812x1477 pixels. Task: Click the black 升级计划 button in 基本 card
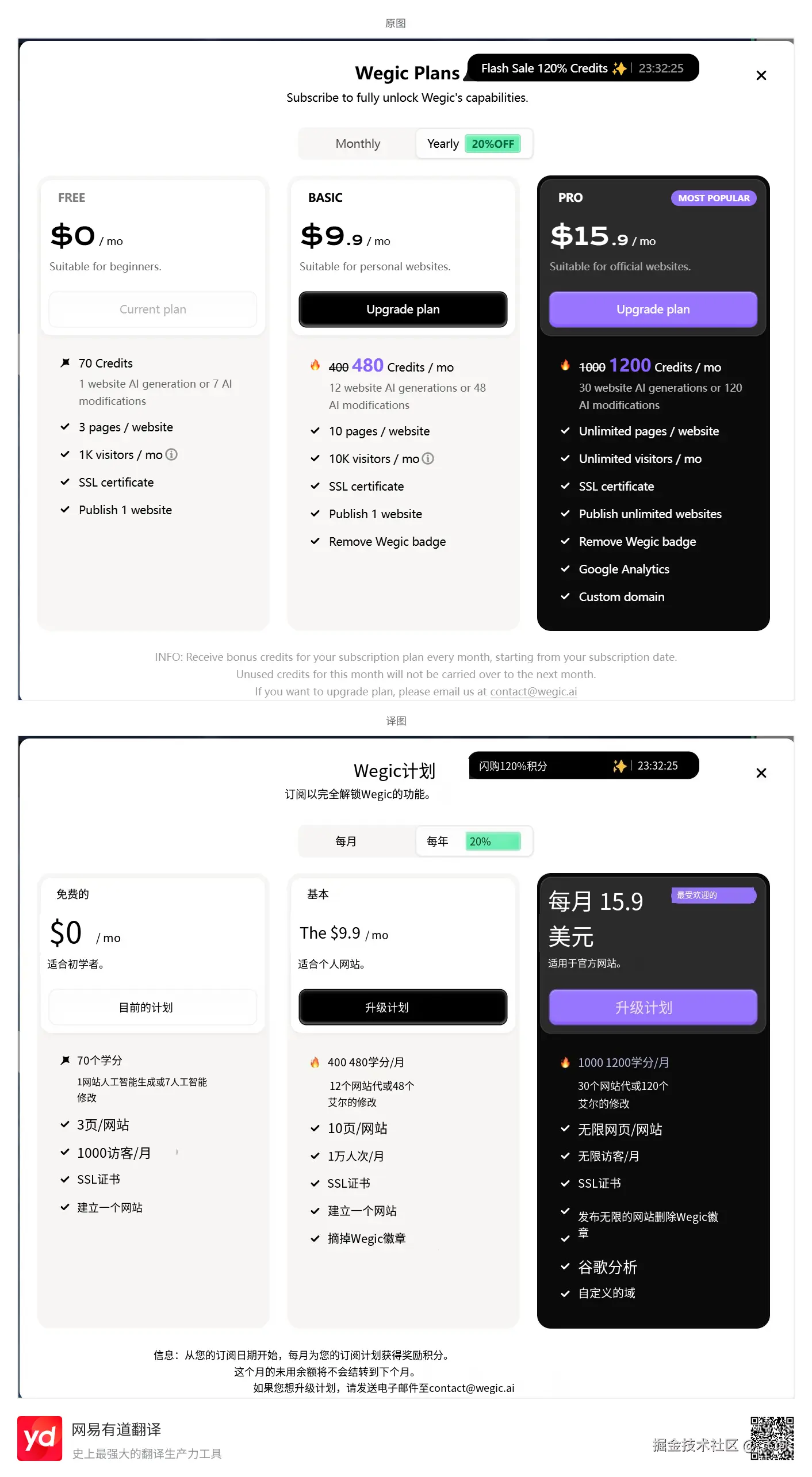point(403,1007)
